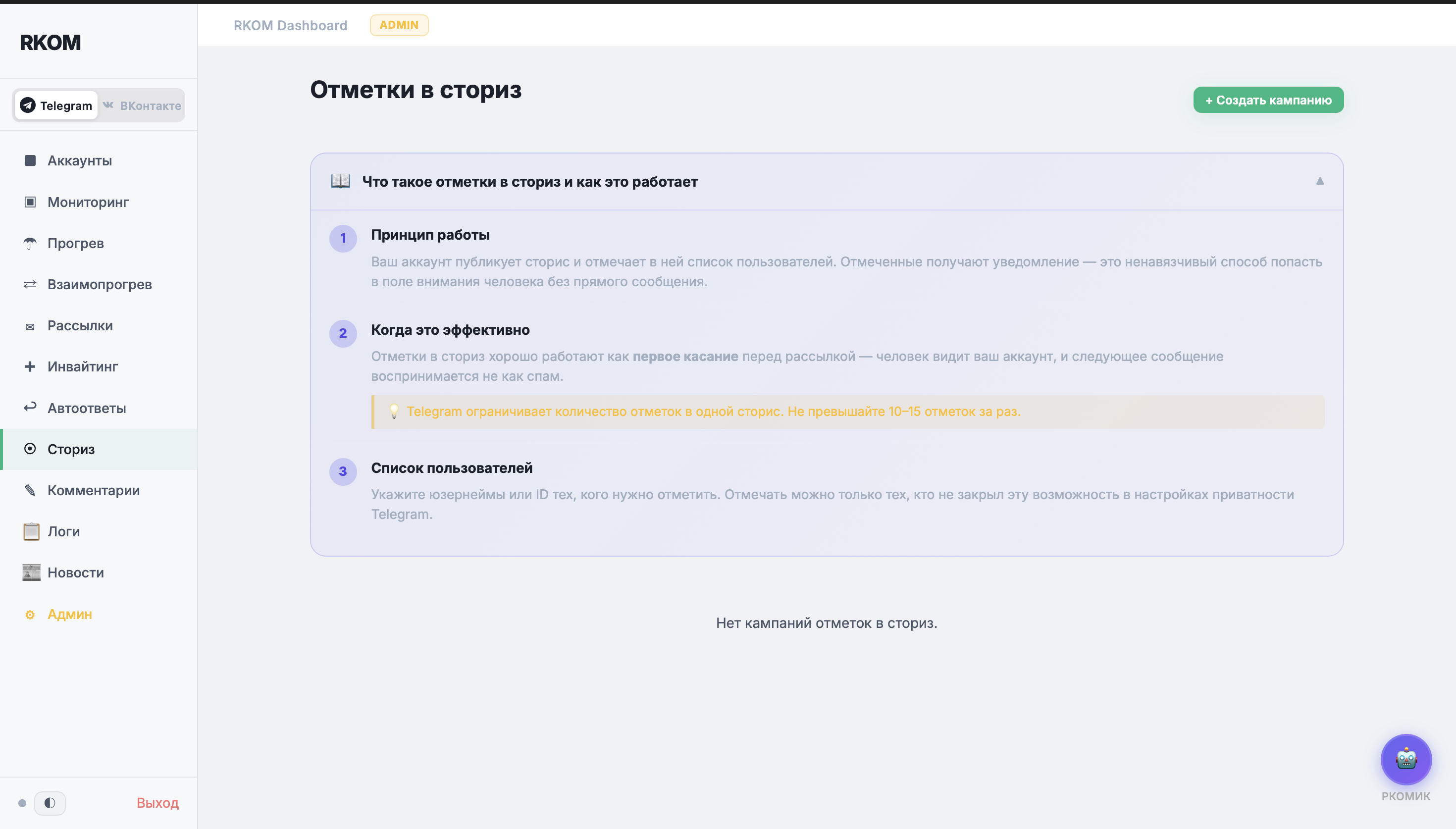Click the Выход logout link

click(x=157, y=803)
